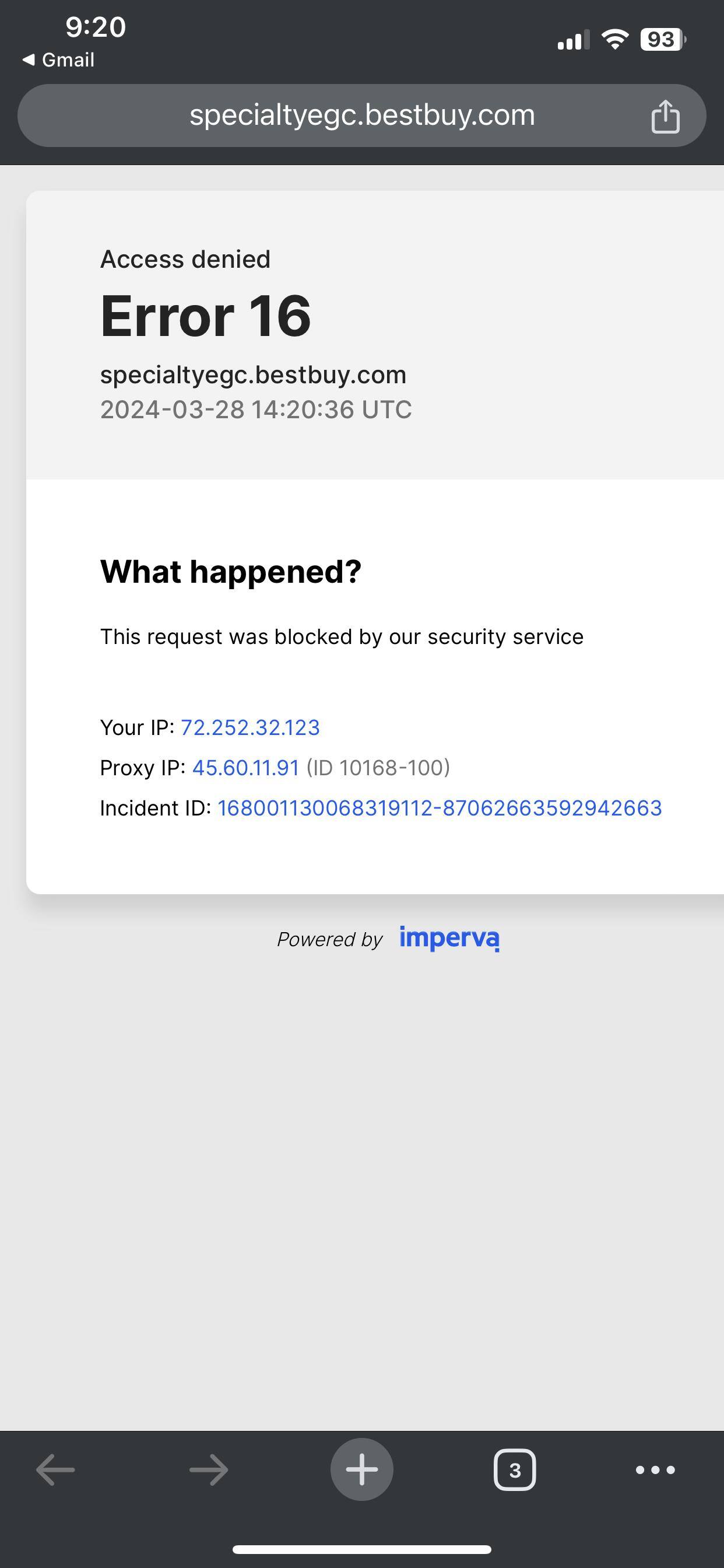This screenshot has height=1568, width=724.
Task: Tap the Imperva logo
Action: tap(449, 938)
